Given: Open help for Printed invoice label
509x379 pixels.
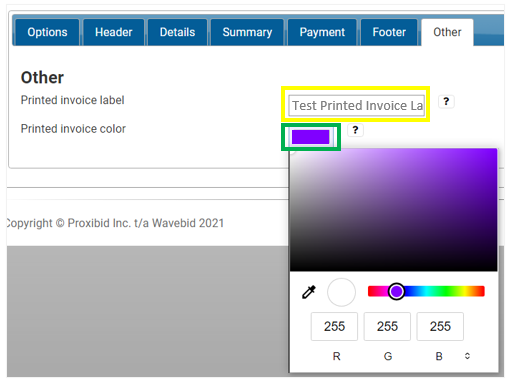Looking at the screenshot, I should pos(446,101).
